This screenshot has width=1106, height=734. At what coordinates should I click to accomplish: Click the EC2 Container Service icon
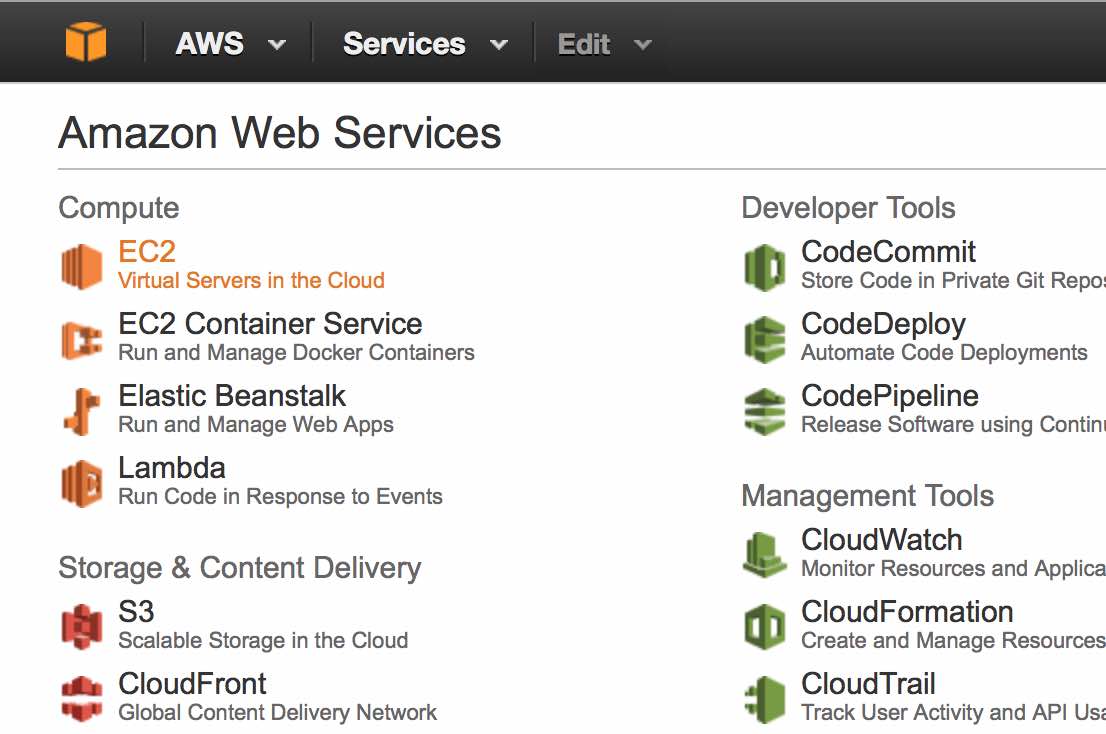pyautogui.click(x=82, y=340)
